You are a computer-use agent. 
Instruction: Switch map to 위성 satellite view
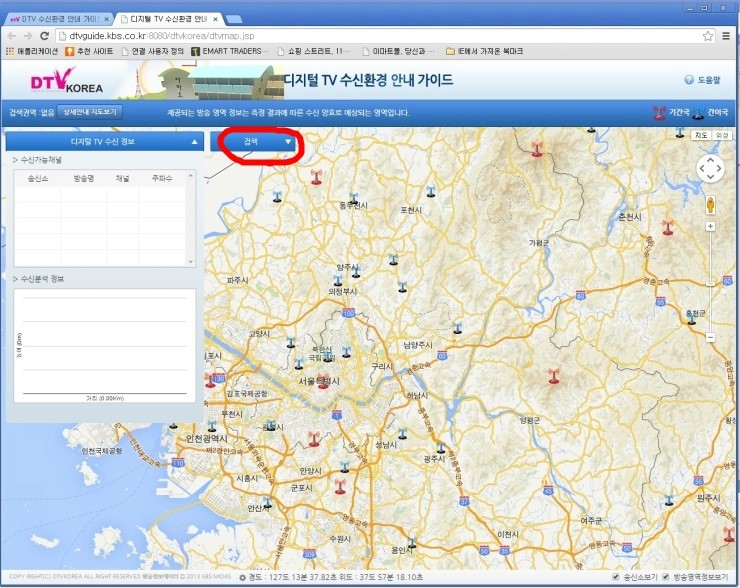[722, 135]
